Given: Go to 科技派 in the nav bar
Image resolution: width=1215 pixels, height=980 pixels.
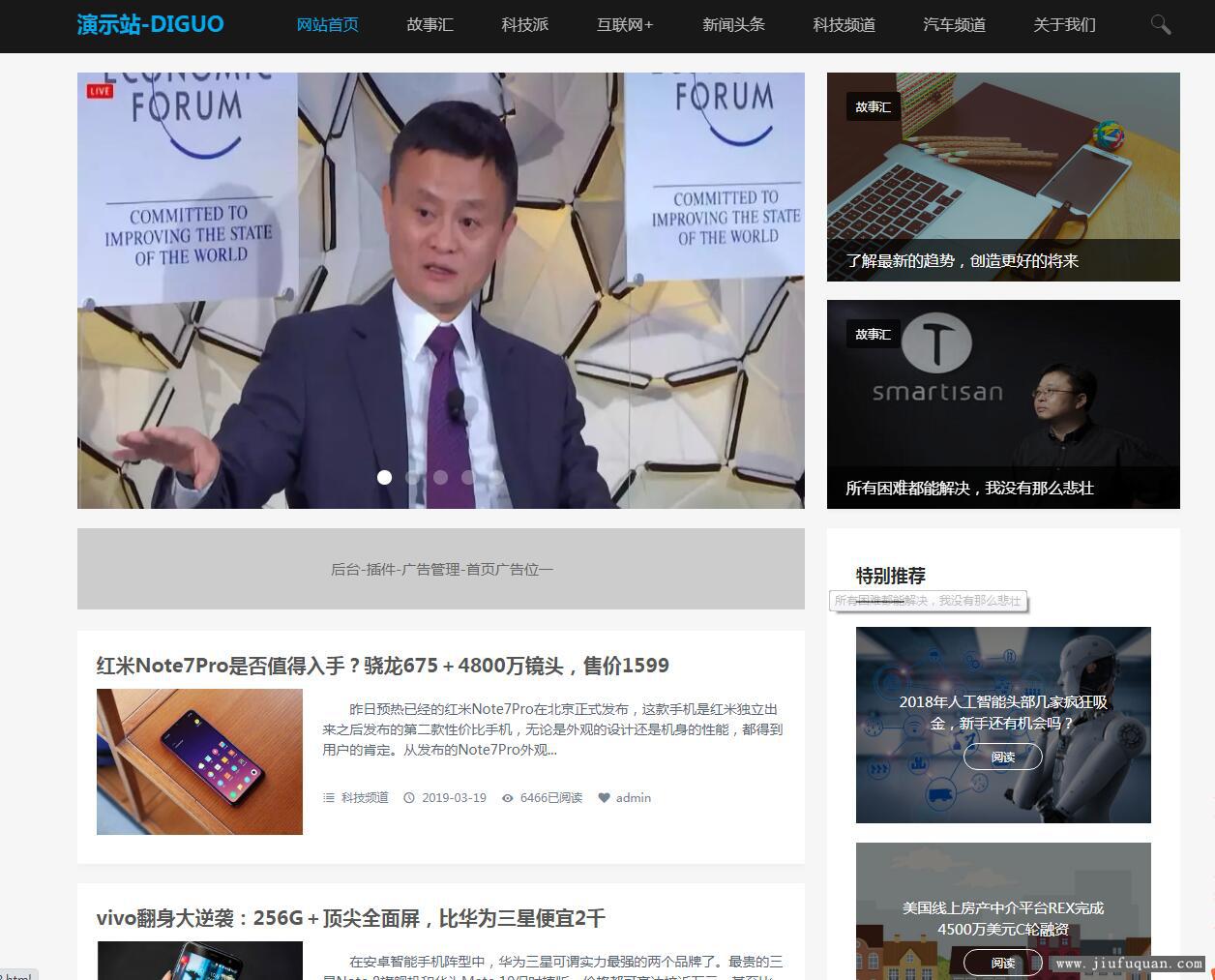Looking at the screenshot, I should 524,24.
